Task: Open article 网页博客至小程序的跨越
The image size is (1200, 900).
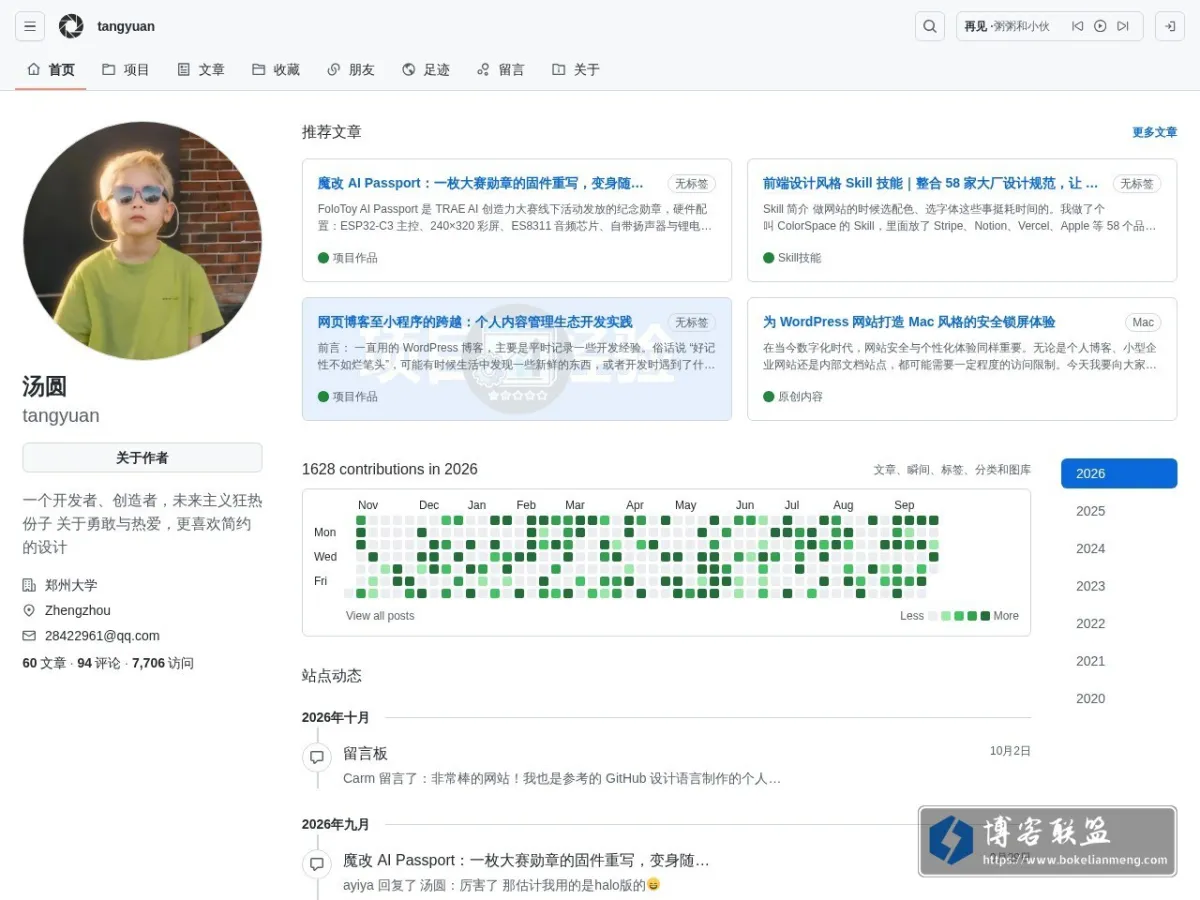Action: (x=475, y=322)
